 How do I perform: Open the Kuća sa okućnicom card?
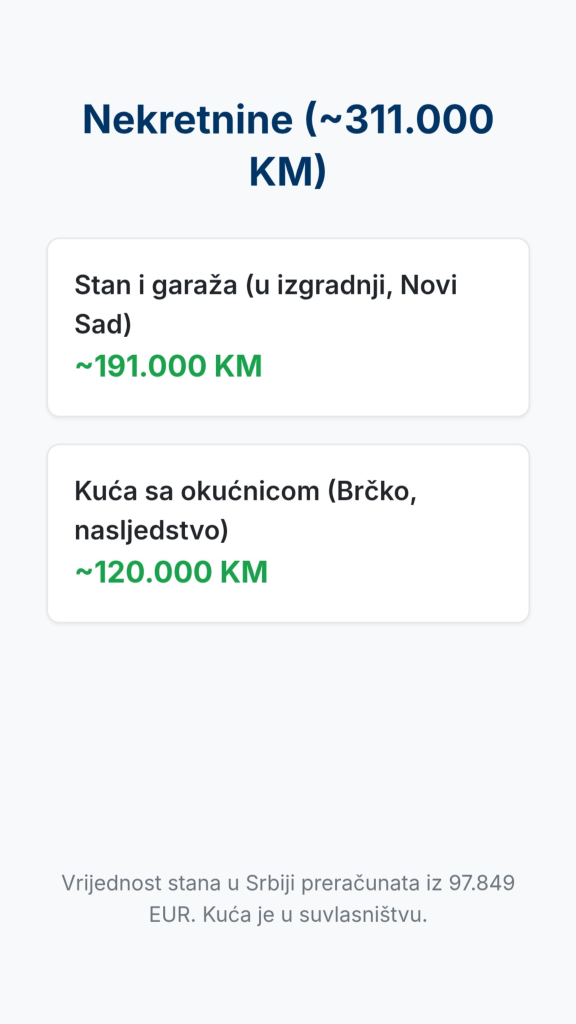click(x=288, y=534)
